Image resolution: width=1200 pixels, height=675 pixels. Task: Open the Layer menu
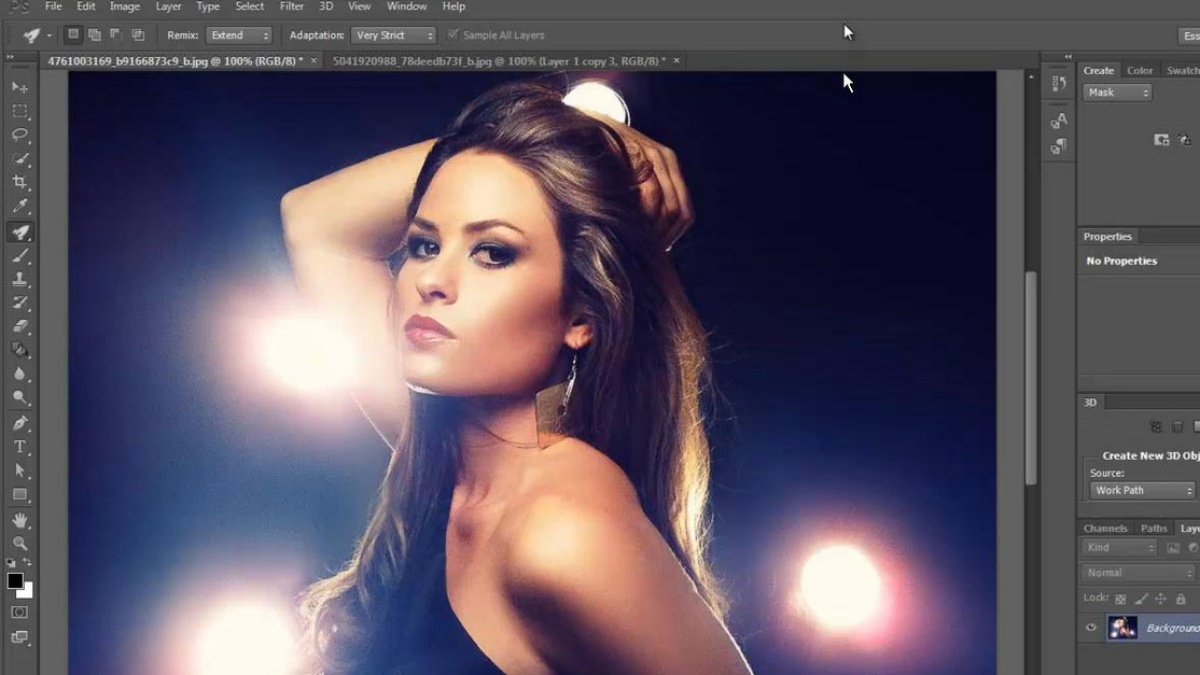[x=168, y=6]
